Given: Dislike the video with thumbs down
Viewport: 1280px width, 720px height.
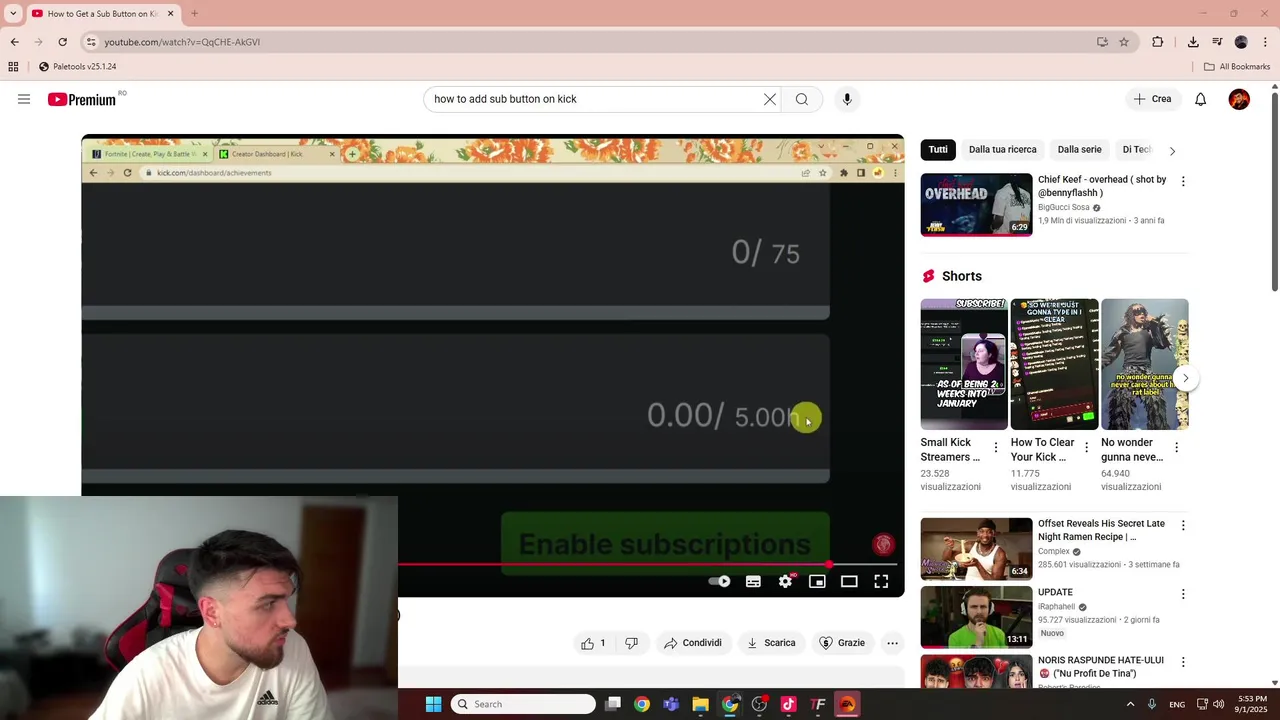Looking at the screenshot, I should tap(631, 643).
